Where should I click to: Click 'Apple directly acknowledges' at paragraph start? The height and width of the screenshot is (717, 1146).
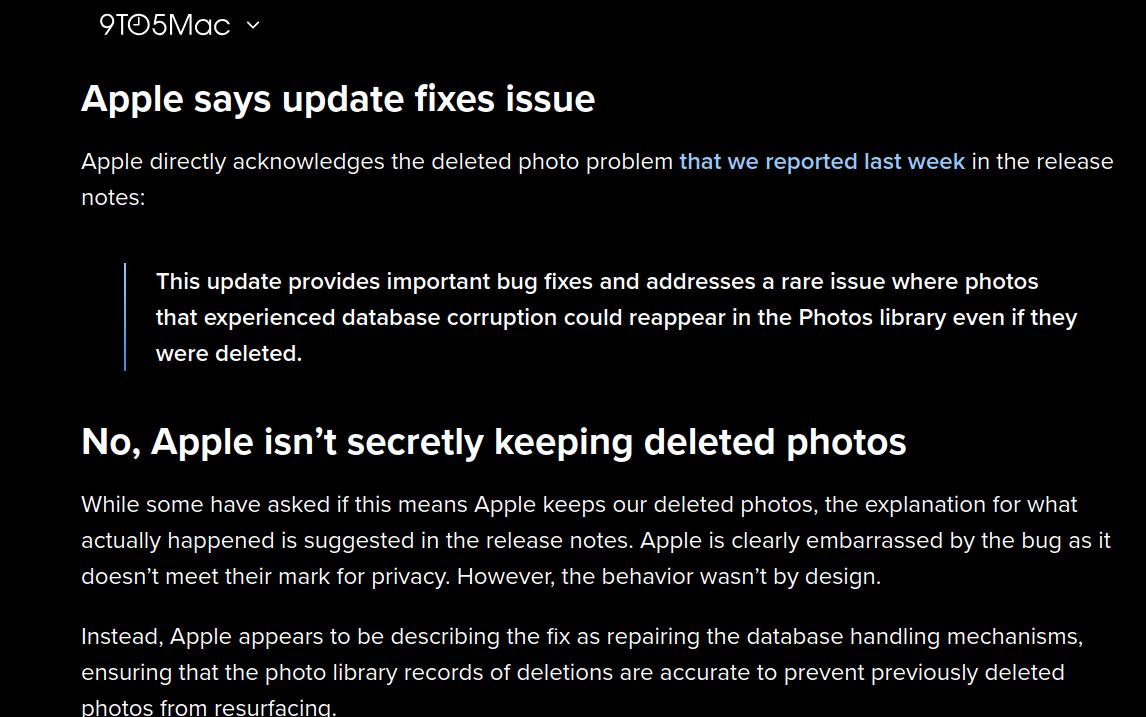click(232, 162)
